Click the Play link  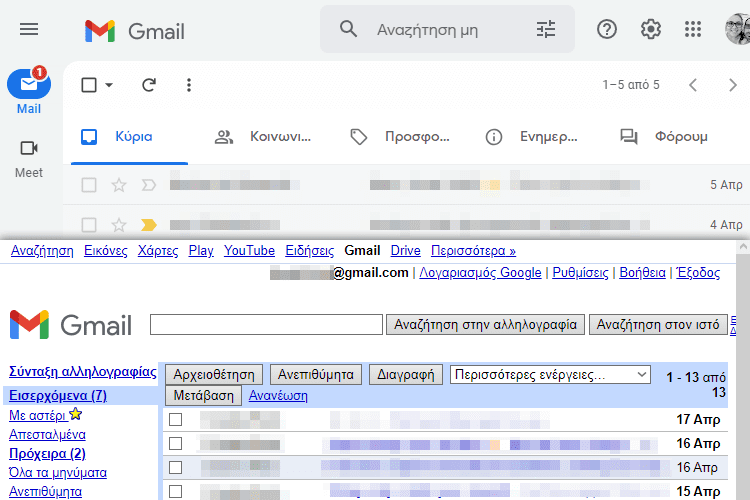tap(201, 251)
